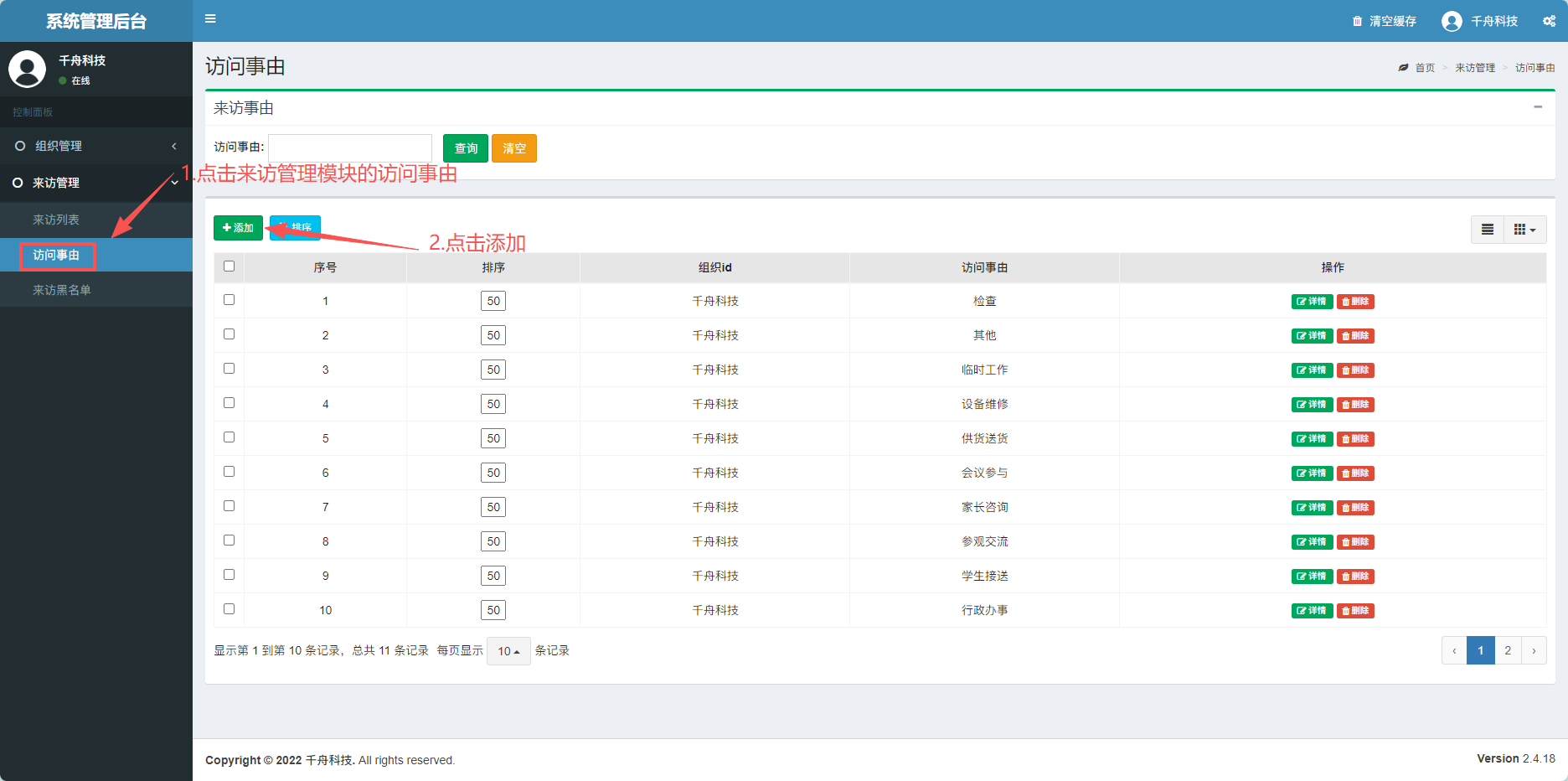Open the columns grid dropdown

click(x=1524, y=230)
